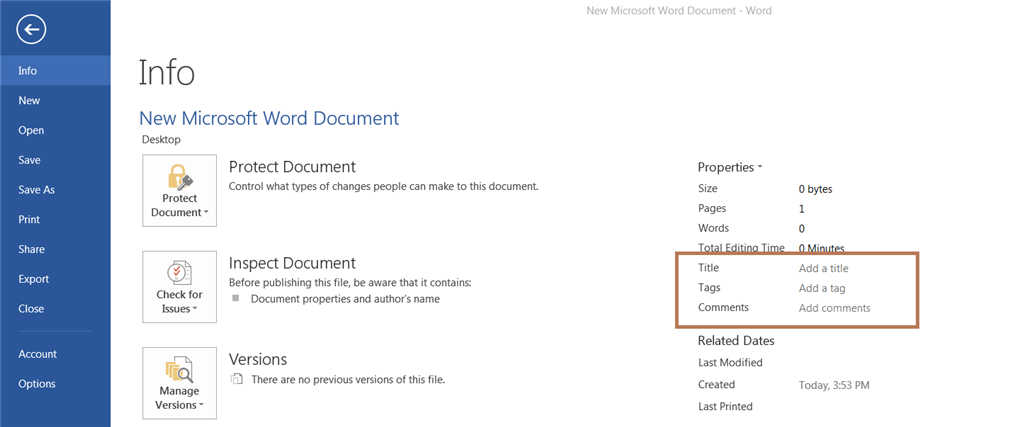Viewport: 1024px width, 427px height.
Task: Click the Last Modified label
Action: [x=730, y=362]
